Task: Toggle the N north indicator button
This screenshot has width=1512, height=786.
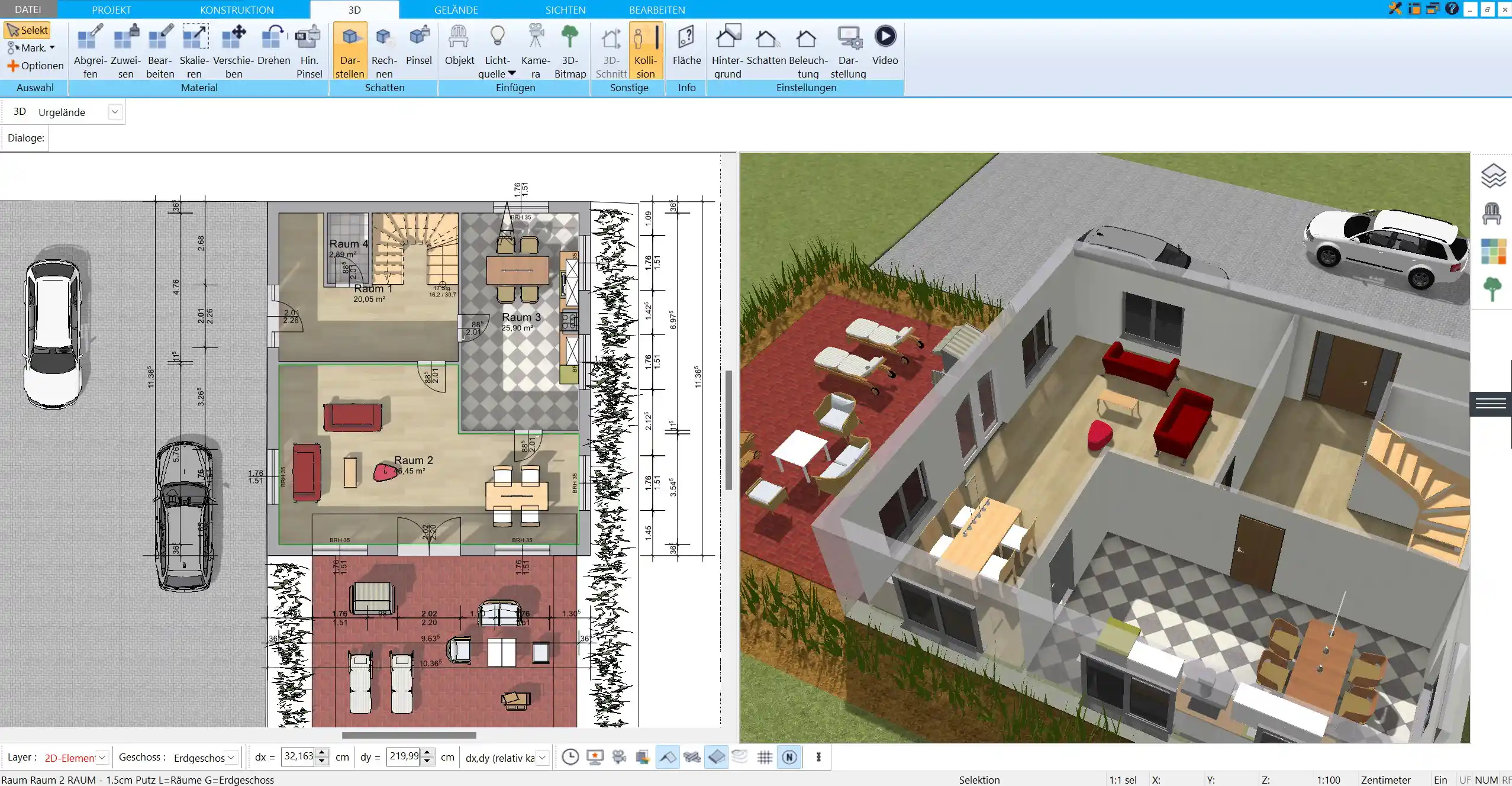Action: point(789,757)
